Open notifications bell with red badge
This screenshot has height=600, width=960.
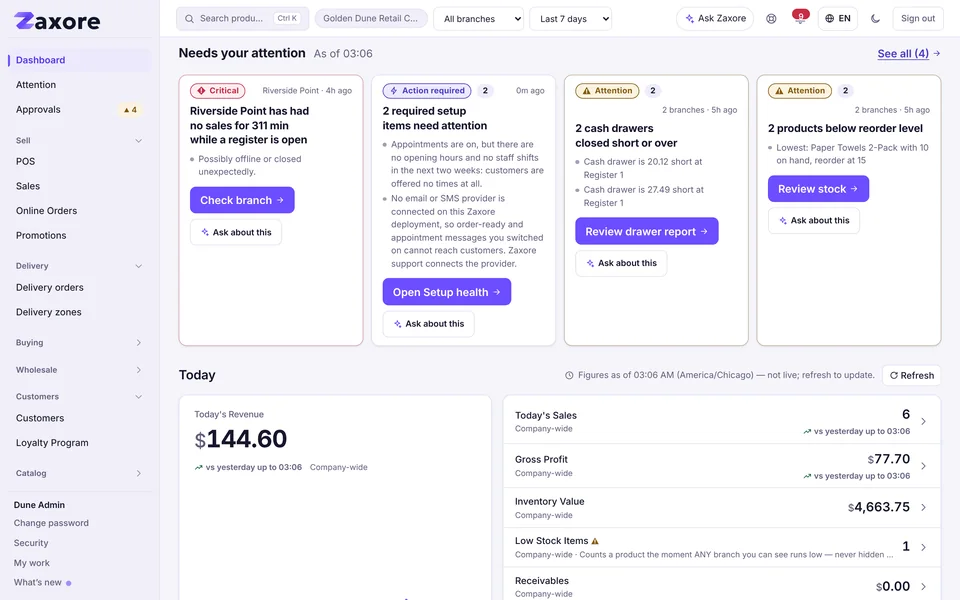800,18
